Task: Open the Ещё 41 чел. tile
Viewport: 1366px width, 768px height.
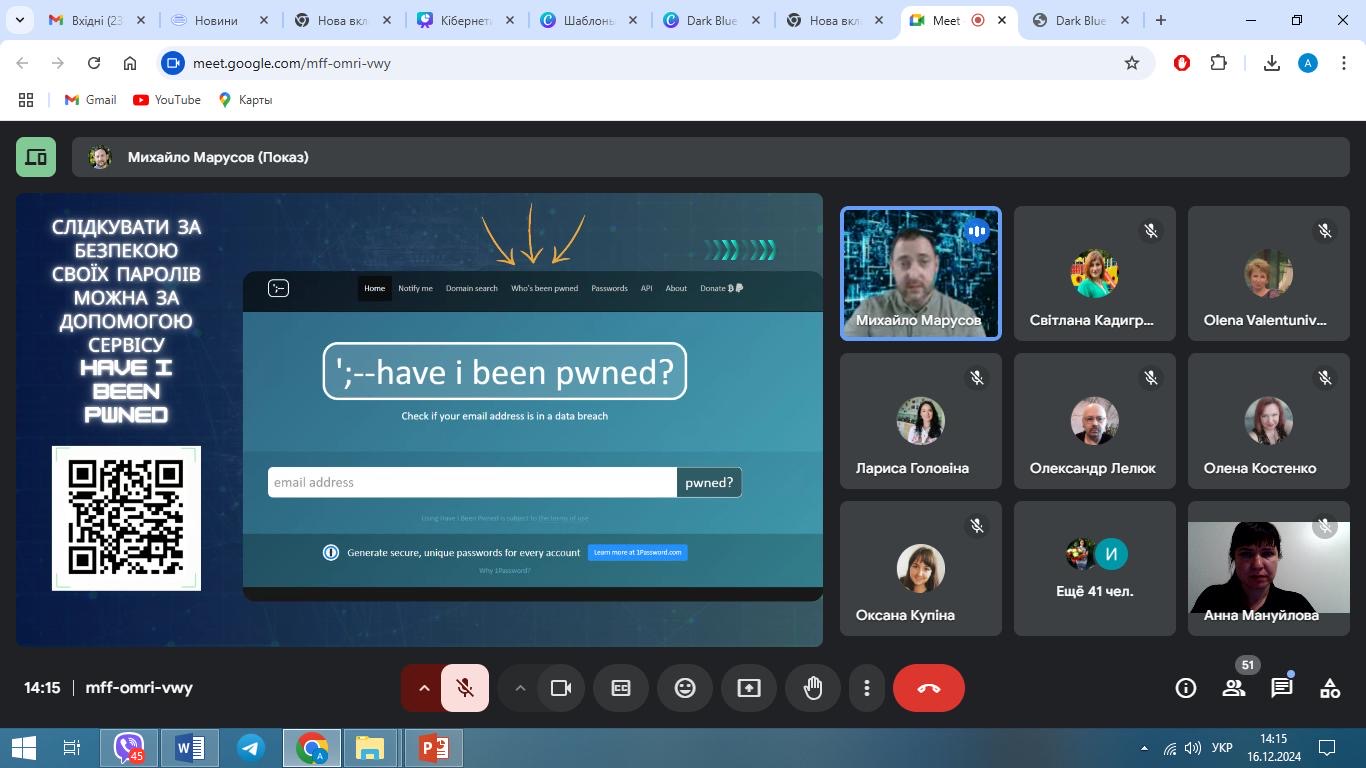Action: pyautogui.click(x=1095, y=568)
